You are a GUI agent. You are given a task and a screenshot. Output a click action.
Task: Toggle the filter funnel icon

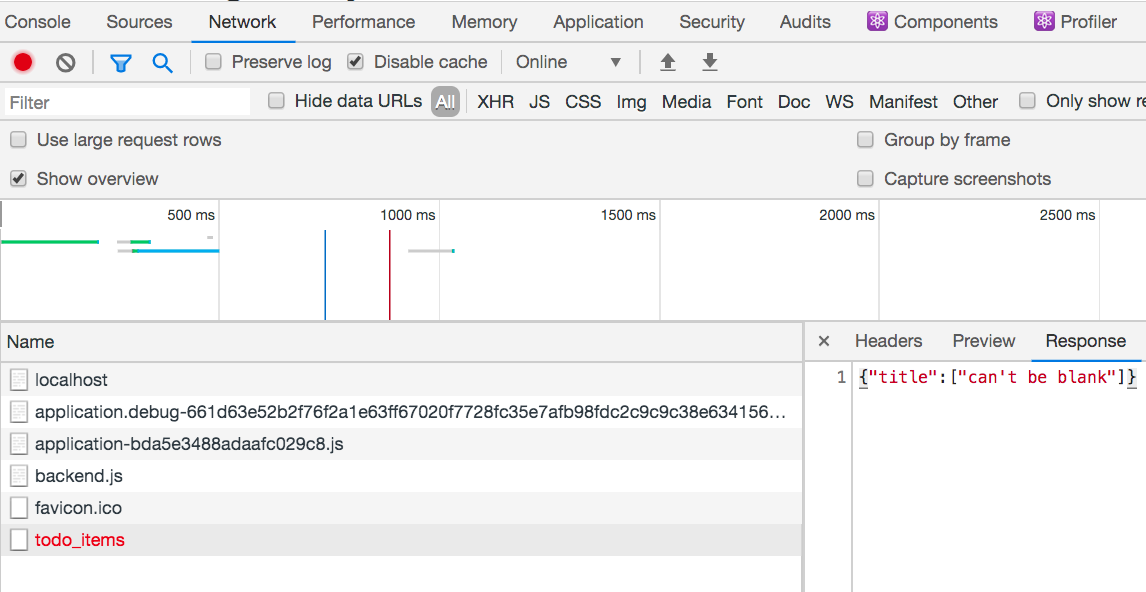point(121,62)
